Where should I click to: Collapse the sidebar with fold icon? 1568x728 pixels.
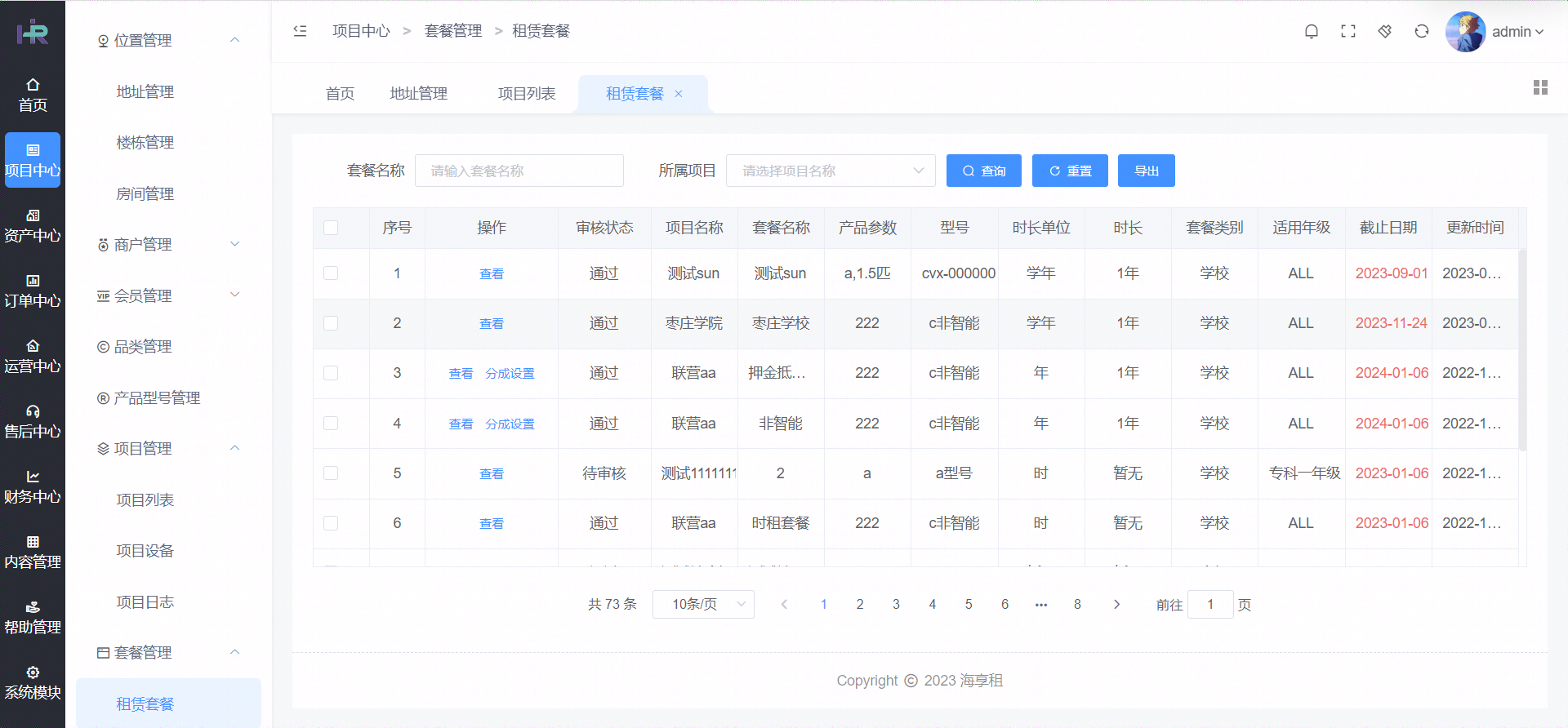pos(300,31)
